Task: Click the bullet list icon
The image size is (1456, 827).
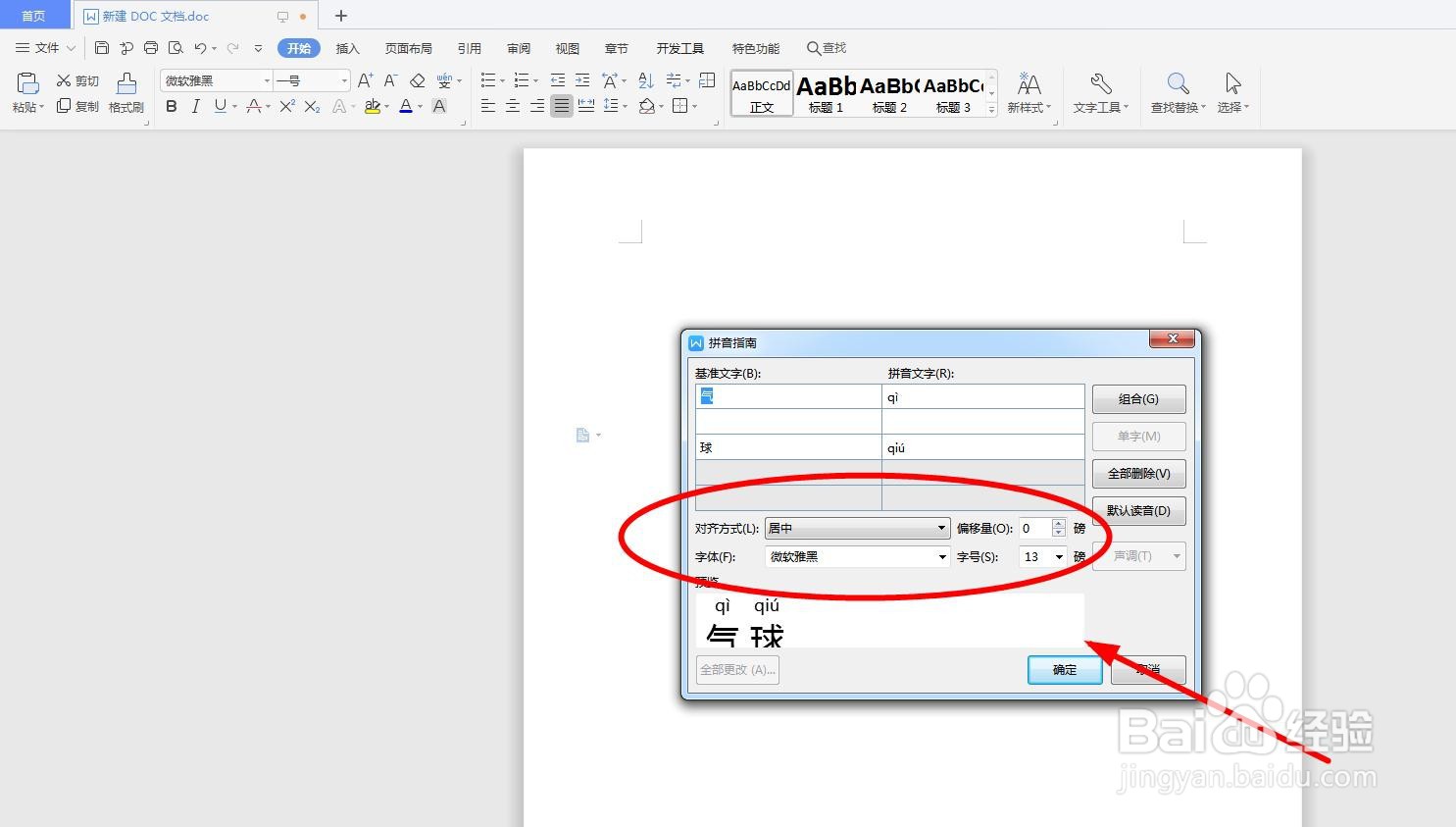Action: tap(488, 80)
